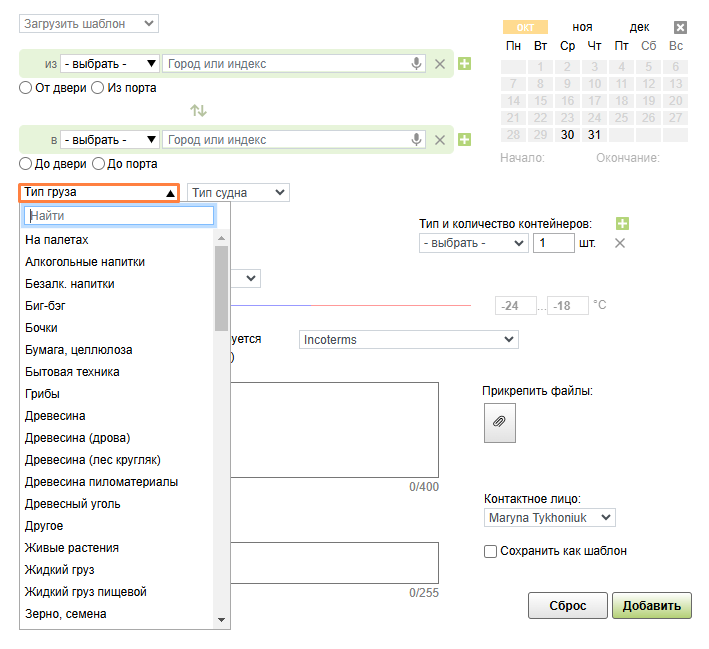Open the 'Тип судна' dropdown

(238, 192)
